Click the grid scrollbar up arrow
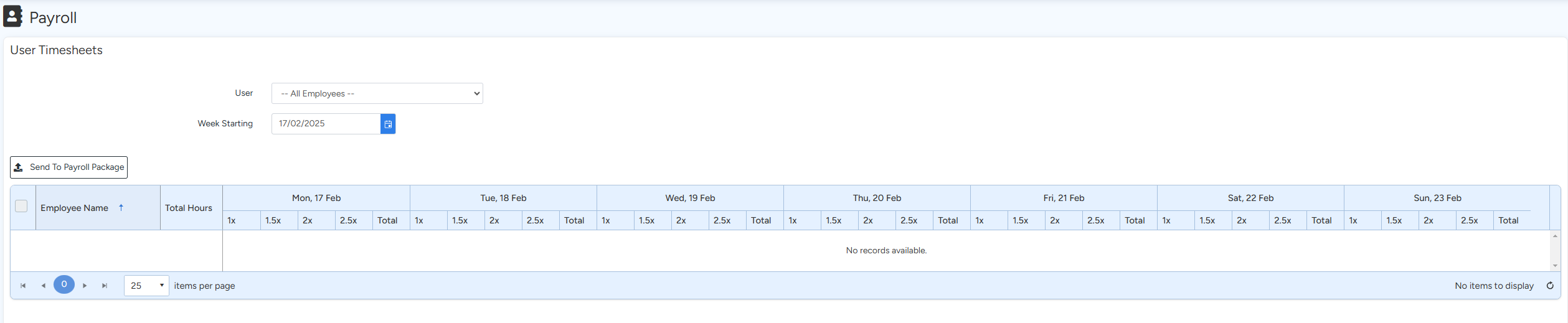Viewport: 1568px width, 323px height. point(1555,236)
